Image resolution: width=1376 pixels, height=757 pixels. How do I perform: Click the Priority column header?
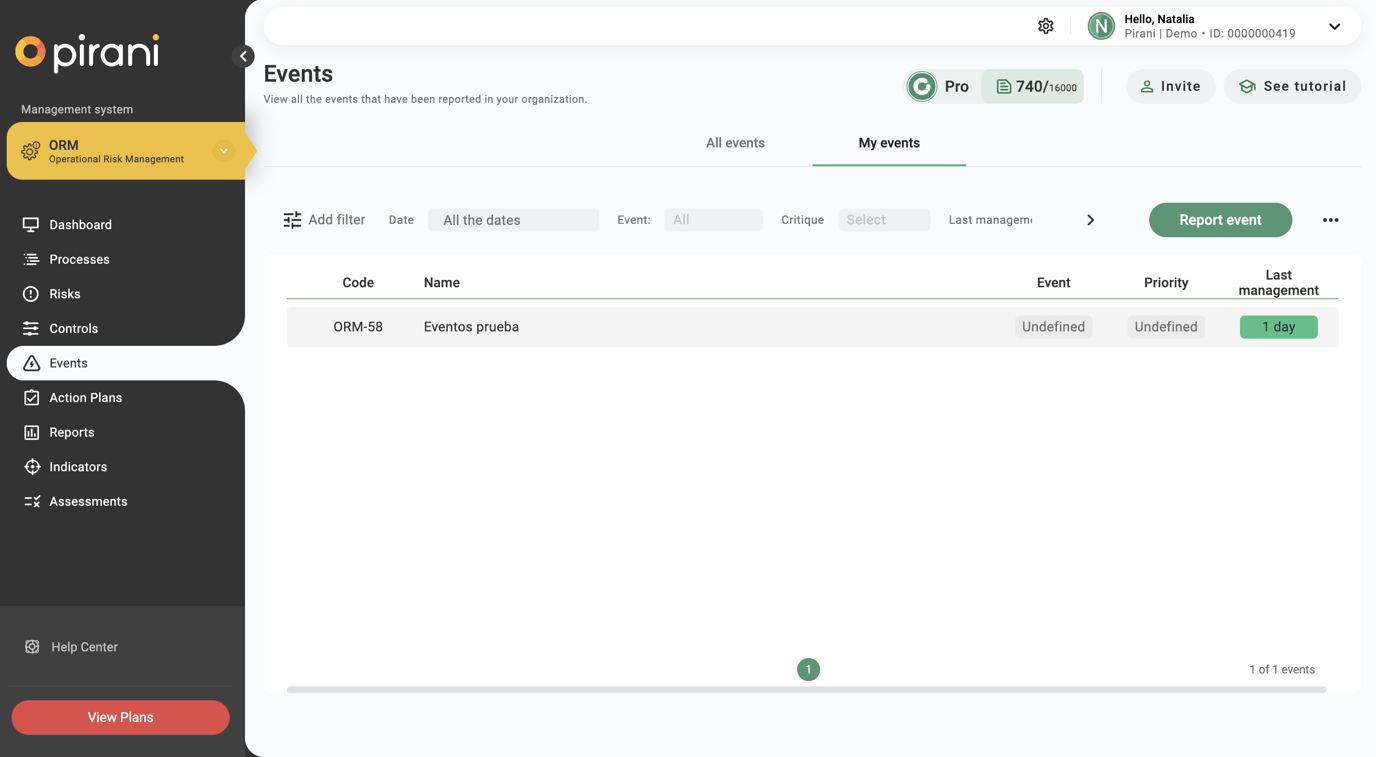(x=1166, y=283)
